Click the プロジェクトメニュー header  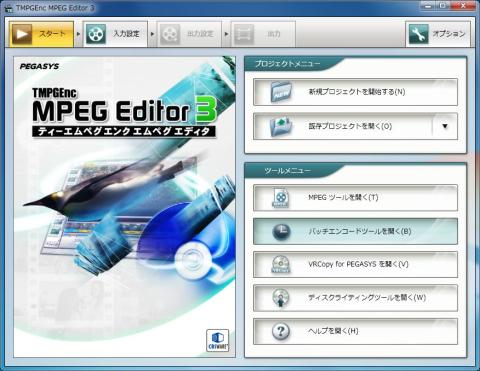(x=287, y=64)
